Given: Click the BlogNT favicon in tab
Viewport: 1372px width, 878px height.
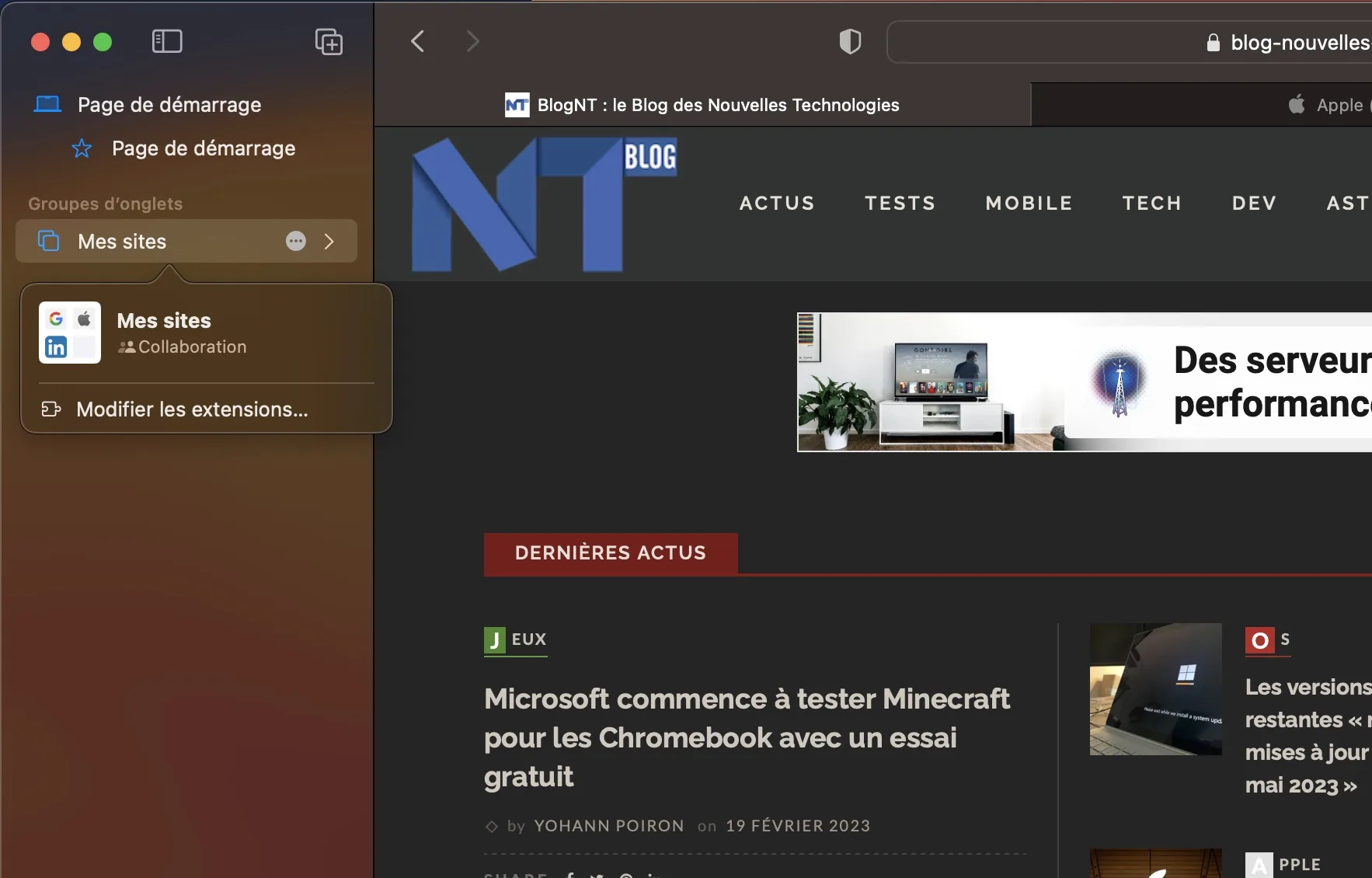Looking at the screenshot, I should [x=517, y=105].
